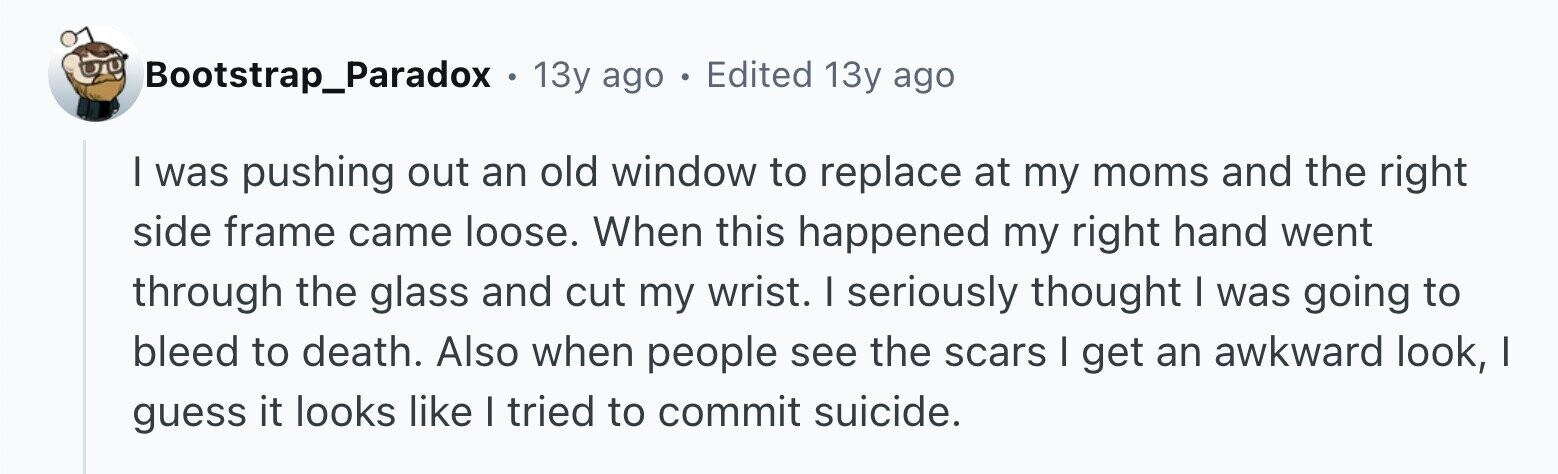Screen dimensions: 1558x474
Task: Open Bootstrap_Paradox's avatar image
Action: [x=96, y=75]
